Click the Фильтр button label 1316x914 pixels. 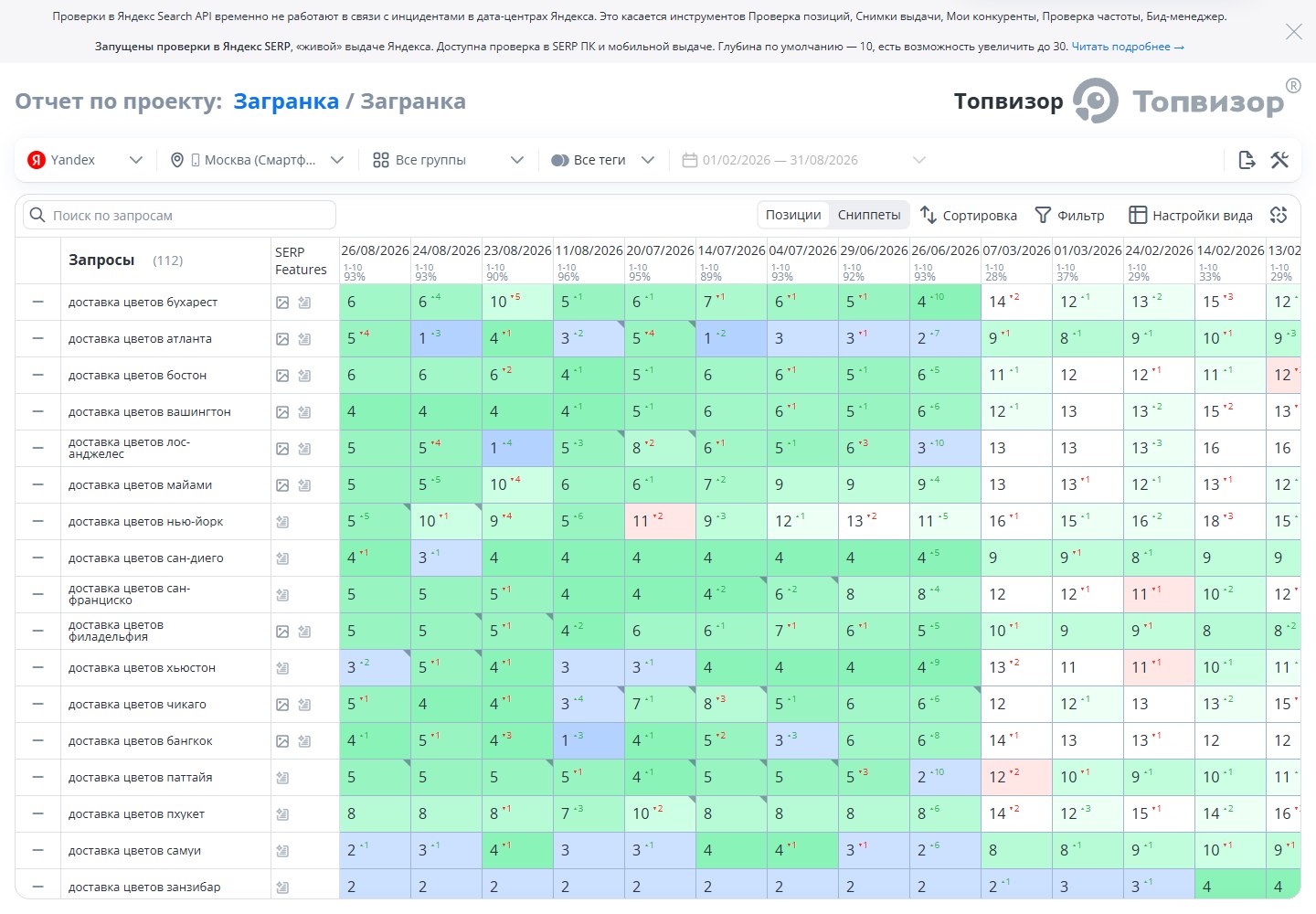tap(1081, 215)
